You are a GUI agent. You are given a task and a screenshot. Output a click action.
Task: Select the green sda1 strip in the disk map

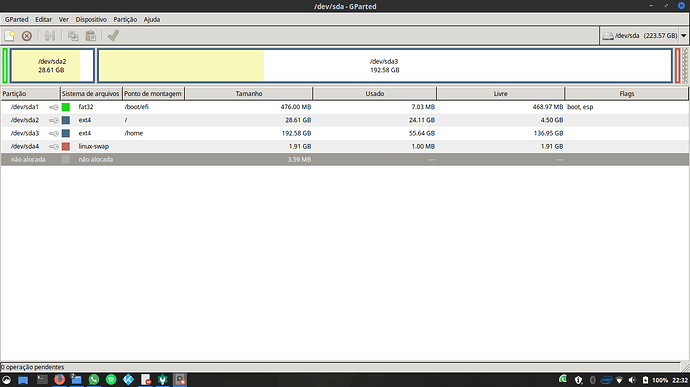point(5,66)
